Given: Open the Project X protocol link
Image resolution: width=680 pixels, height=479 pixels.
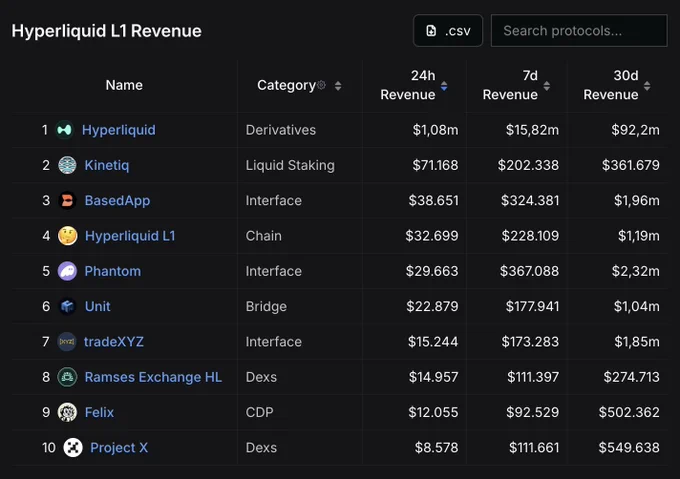Looking at the screenshot, I should (x=119, y=447).
